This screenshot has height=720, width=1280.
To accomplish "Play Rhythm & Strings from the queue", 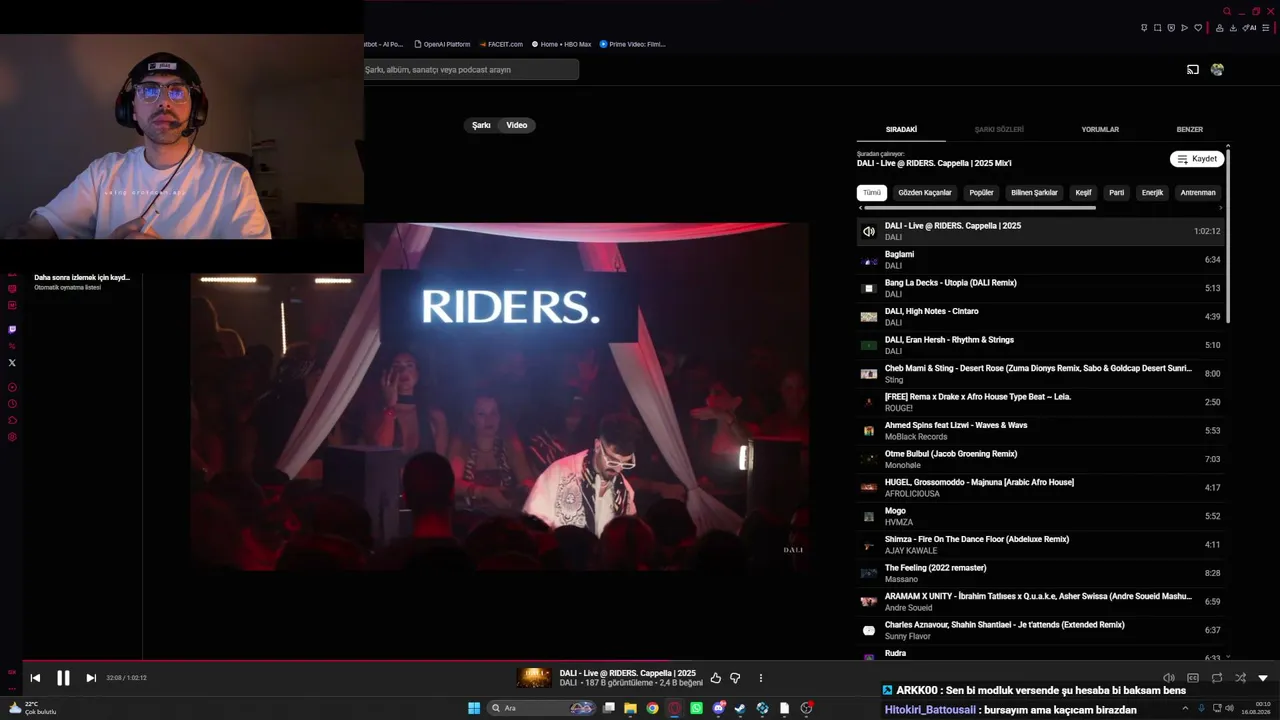I will click(1040, 345).
